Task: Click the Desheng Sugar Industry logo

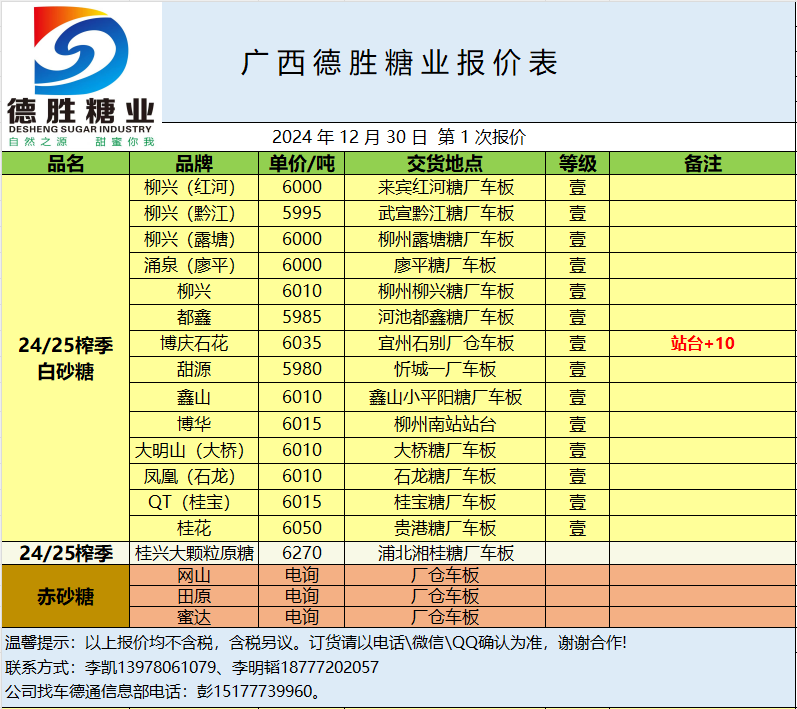Action: (x=81, y=76)
